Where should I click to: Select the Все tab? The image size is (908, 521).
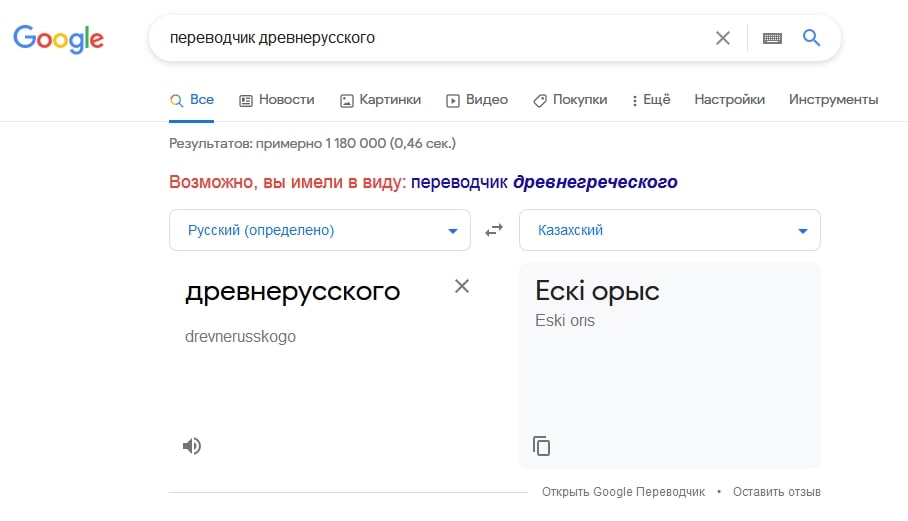point(192,100)
